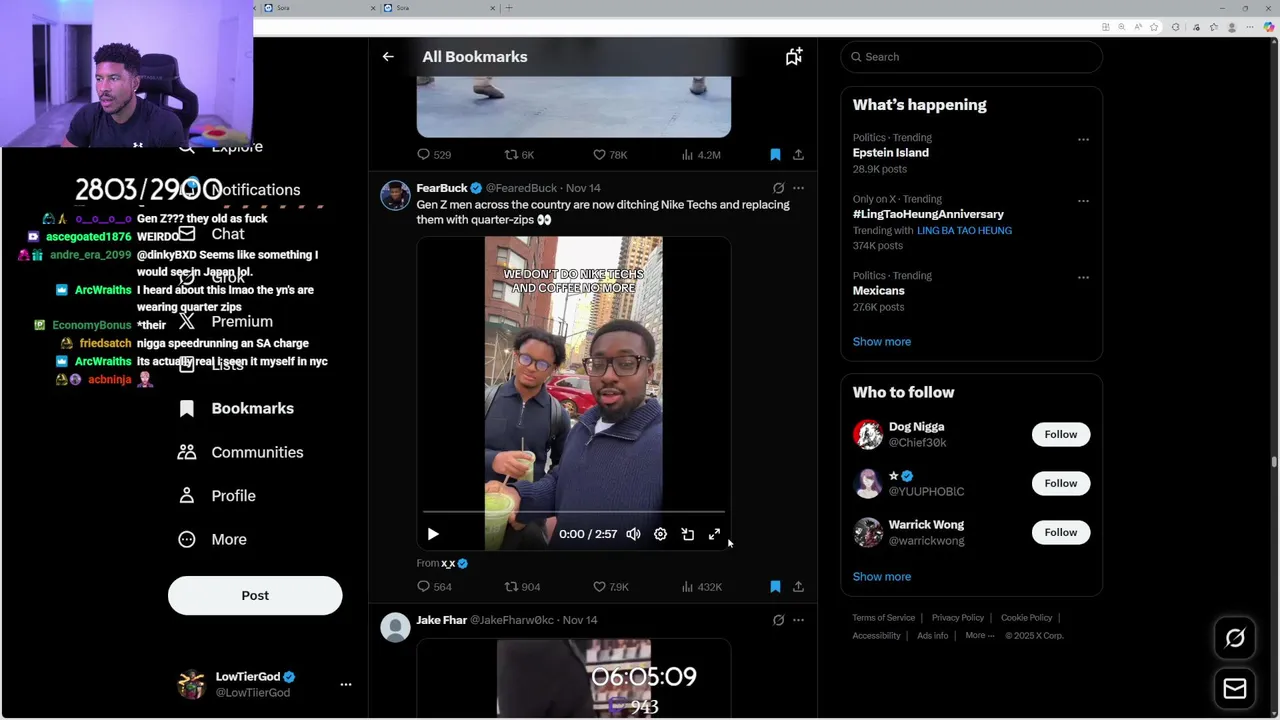The height and width of the screenshot is (720, 1280).
Task: Repost the FearBuck post with 904 reposts
Action: coord(522,587)
